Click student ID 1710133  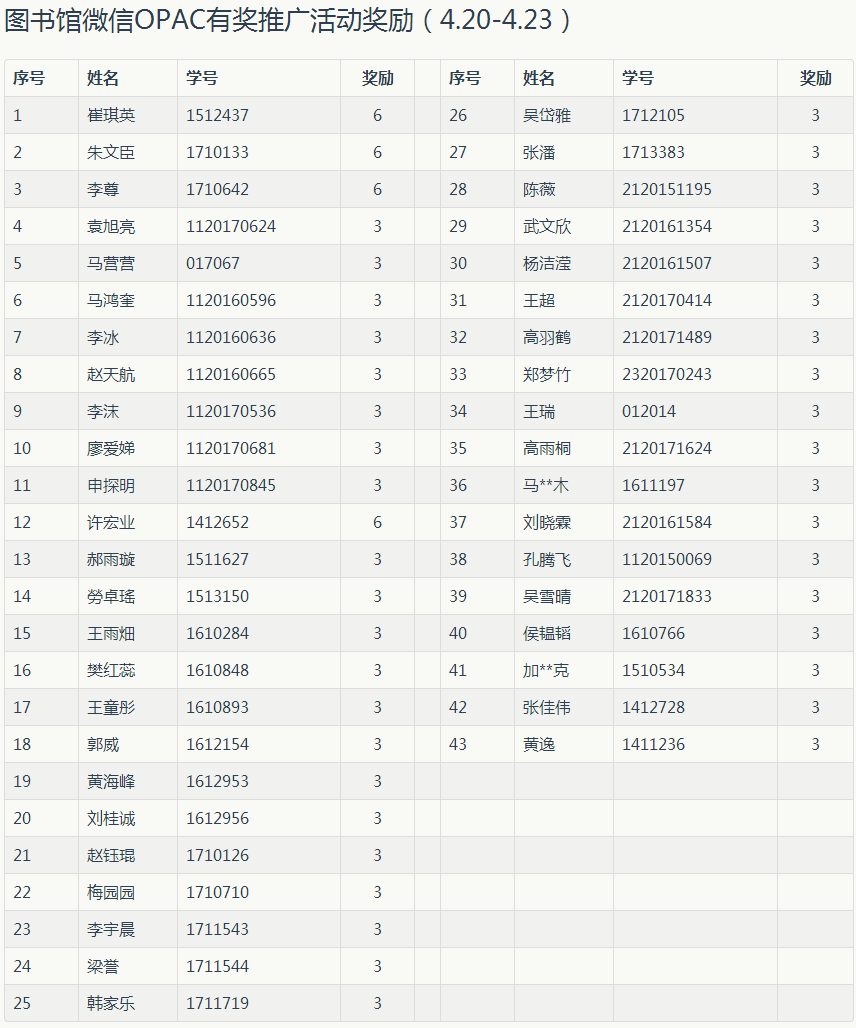click(x=217, y=152)
